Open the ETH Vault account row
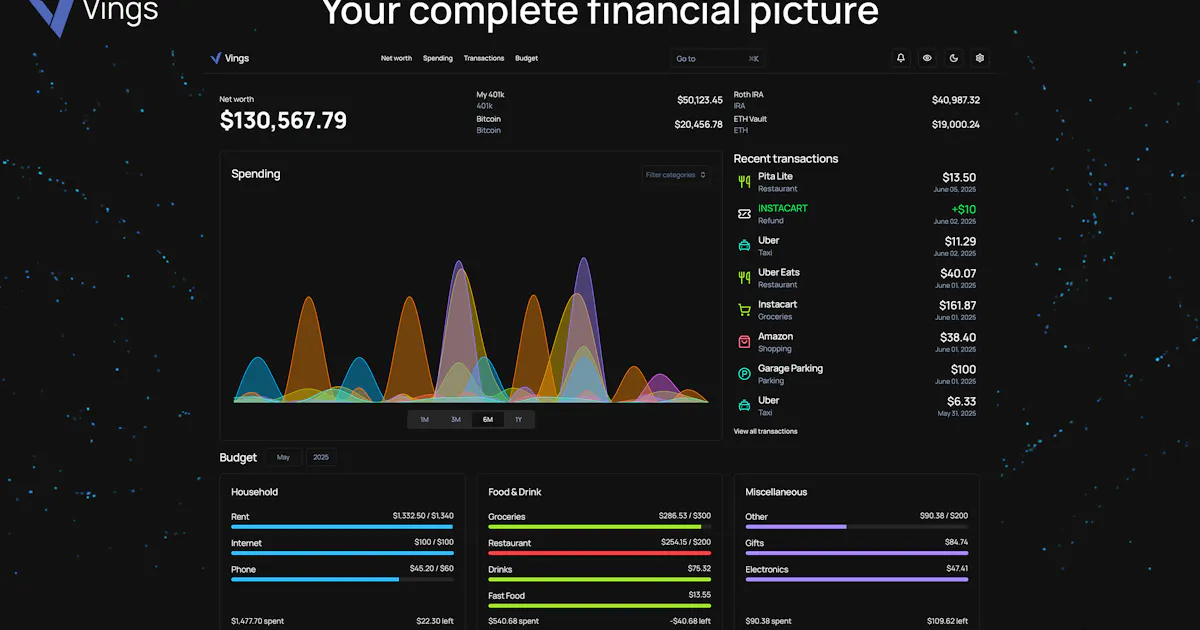 click(857, 124)
